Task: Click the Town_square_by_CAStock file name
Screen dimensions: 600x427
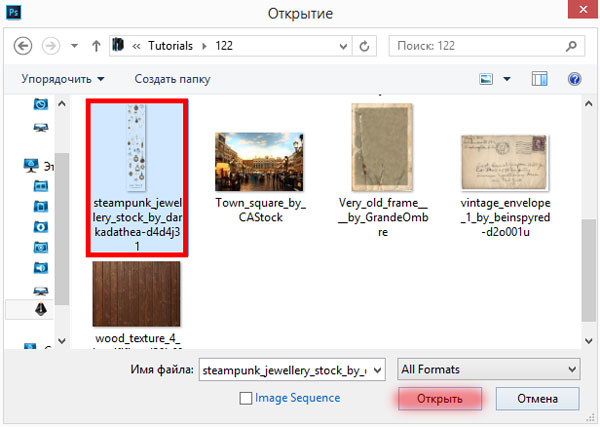Action: click(x=260, y=210)
